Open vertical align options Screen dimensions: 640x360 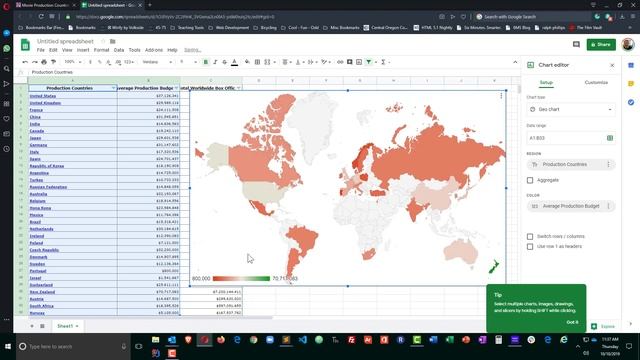(x=298, y=62)
